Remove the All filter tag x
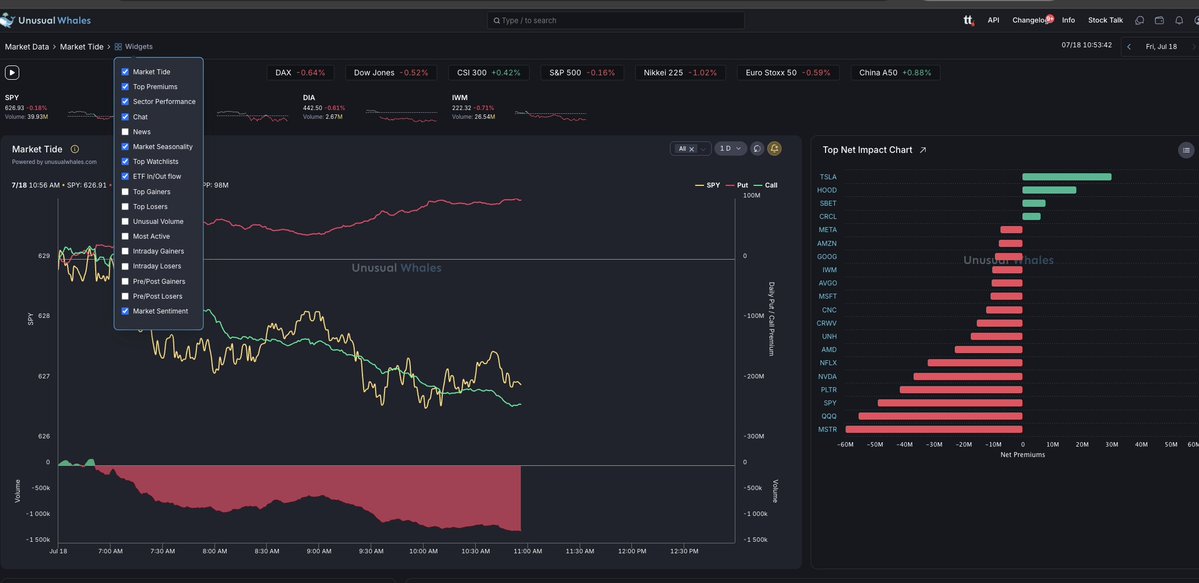 [692, 149]
